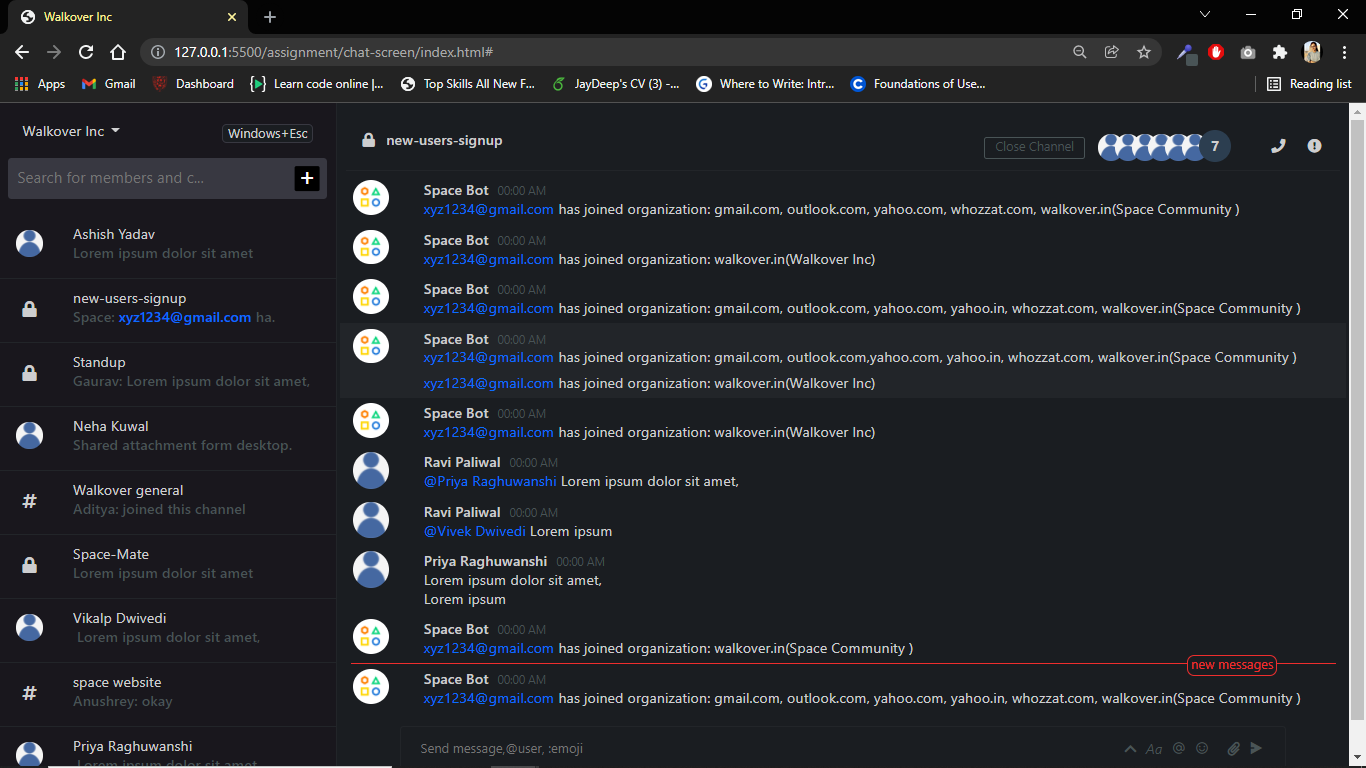The image size is (1366, 768).
Task: Expand the Chrome profile menu
Action: tap(1311, 52)
